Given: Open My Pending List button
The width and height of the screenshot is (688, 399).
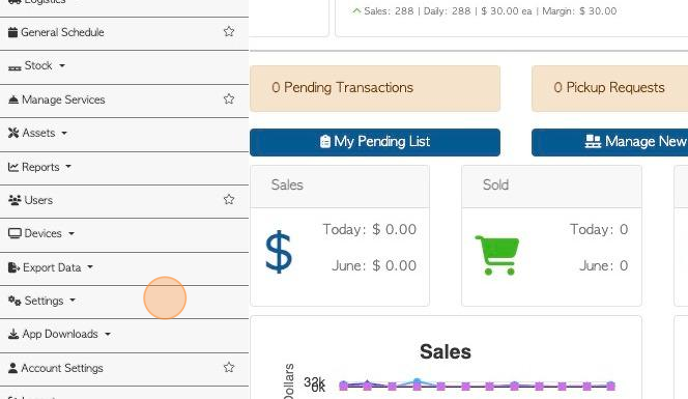Looking at the screenshot, I should click(375, 142).
